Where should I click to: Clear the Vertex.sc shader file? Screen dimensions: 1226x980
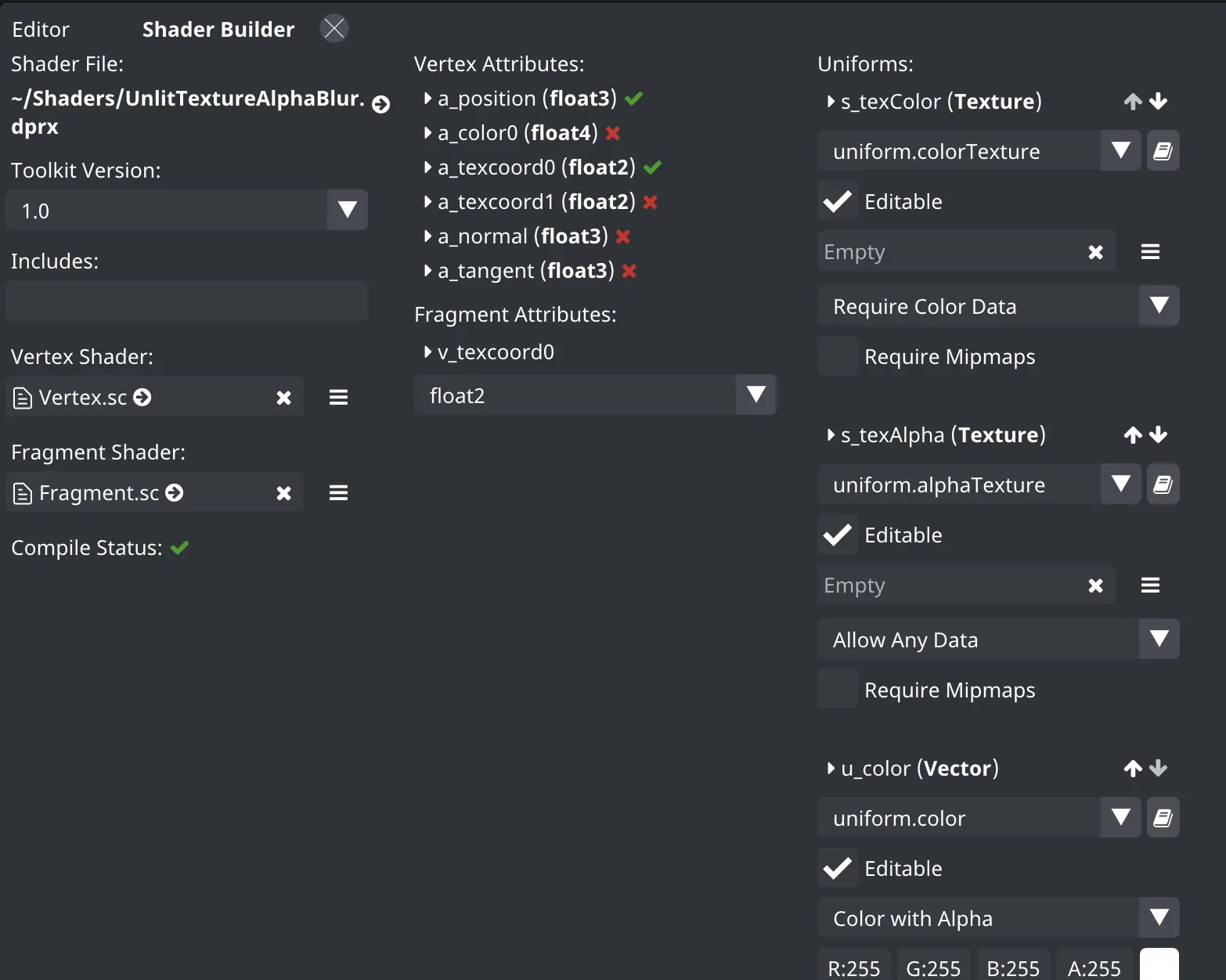click(283, 398)
